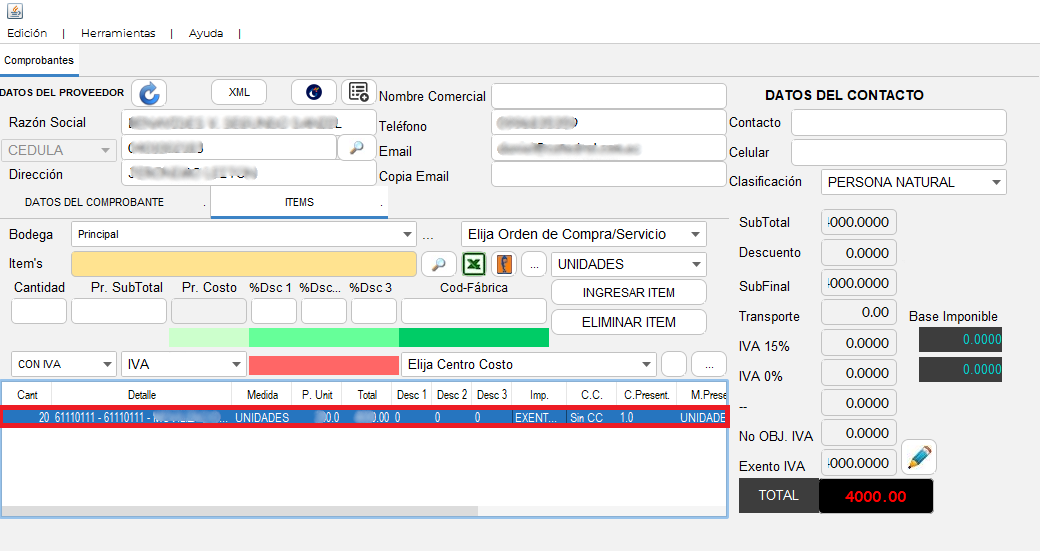This screenshot has width=1040, height=551.
Task: Click the %Dsc 1 input field
Action: point(274,311)
